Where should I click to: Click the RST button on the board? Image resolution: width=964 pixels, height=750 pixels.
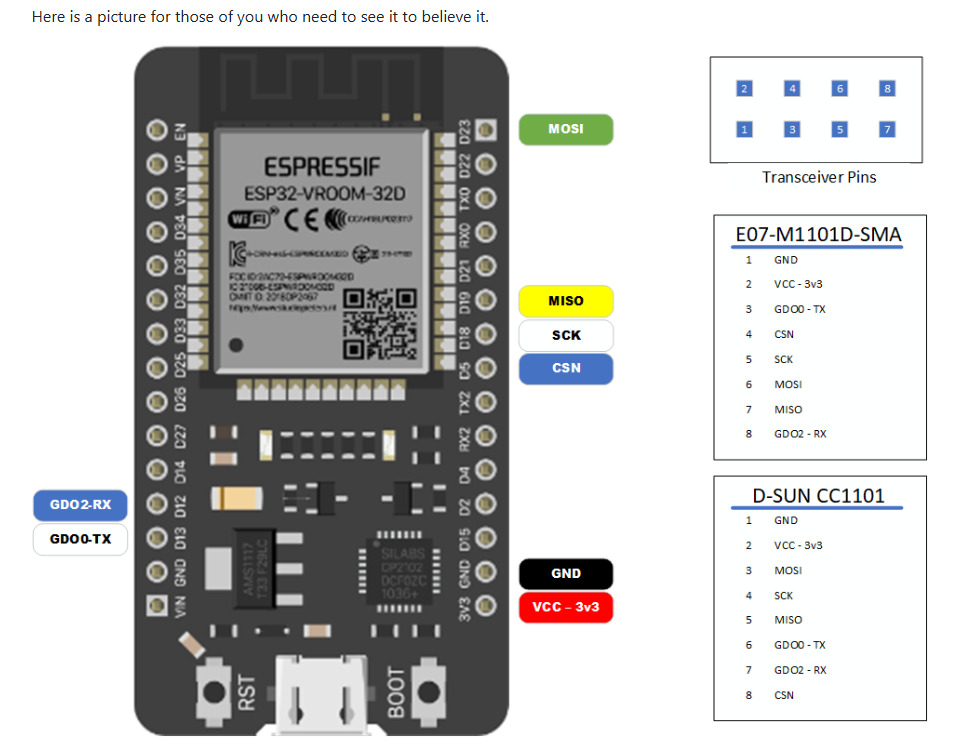coord(213,692)
